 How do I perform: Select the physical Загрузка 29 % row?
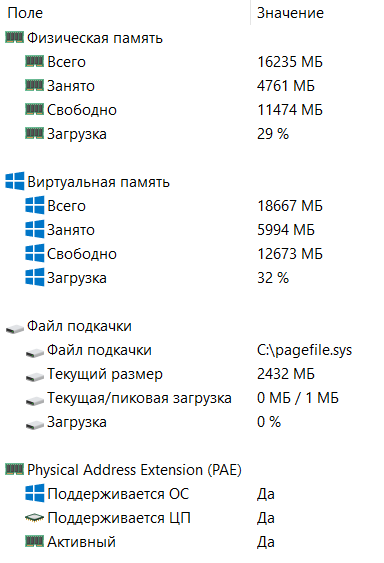192,134
